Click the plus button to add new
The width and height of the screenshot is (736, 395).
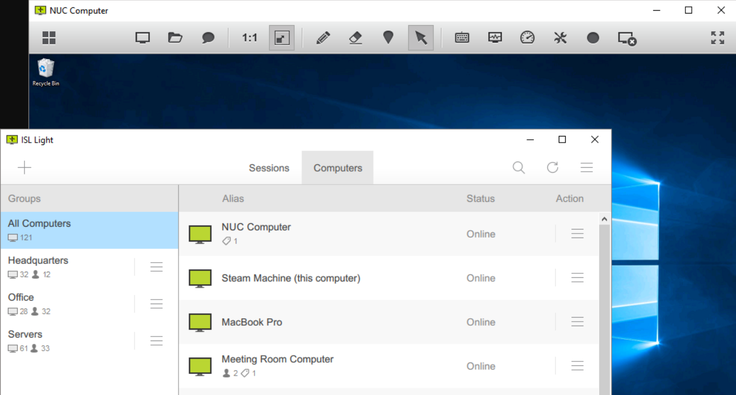(24, 167)
